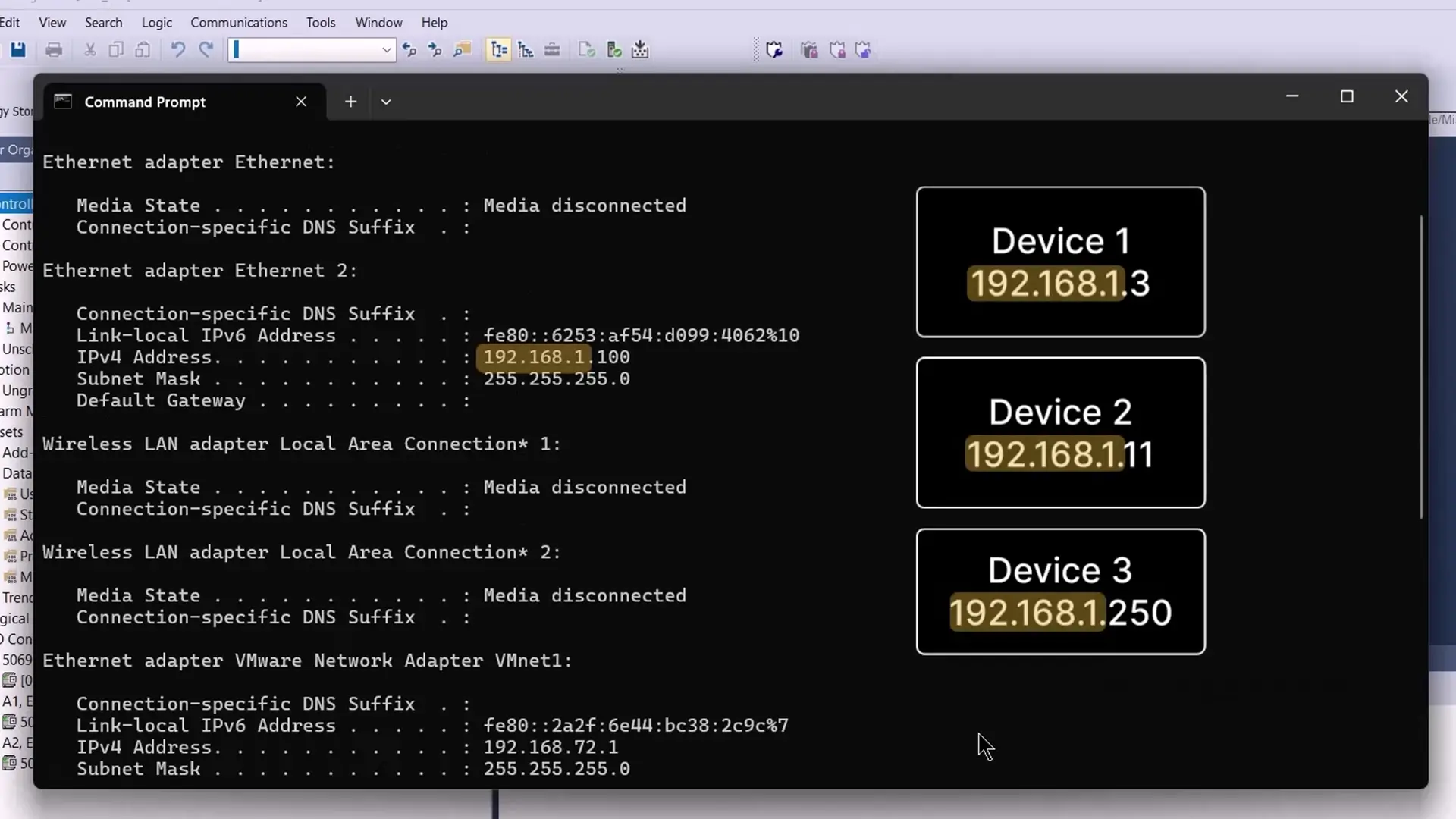1456x819 pixels.
Task: Maximize the Command Prompt window
Action: 1347,96
